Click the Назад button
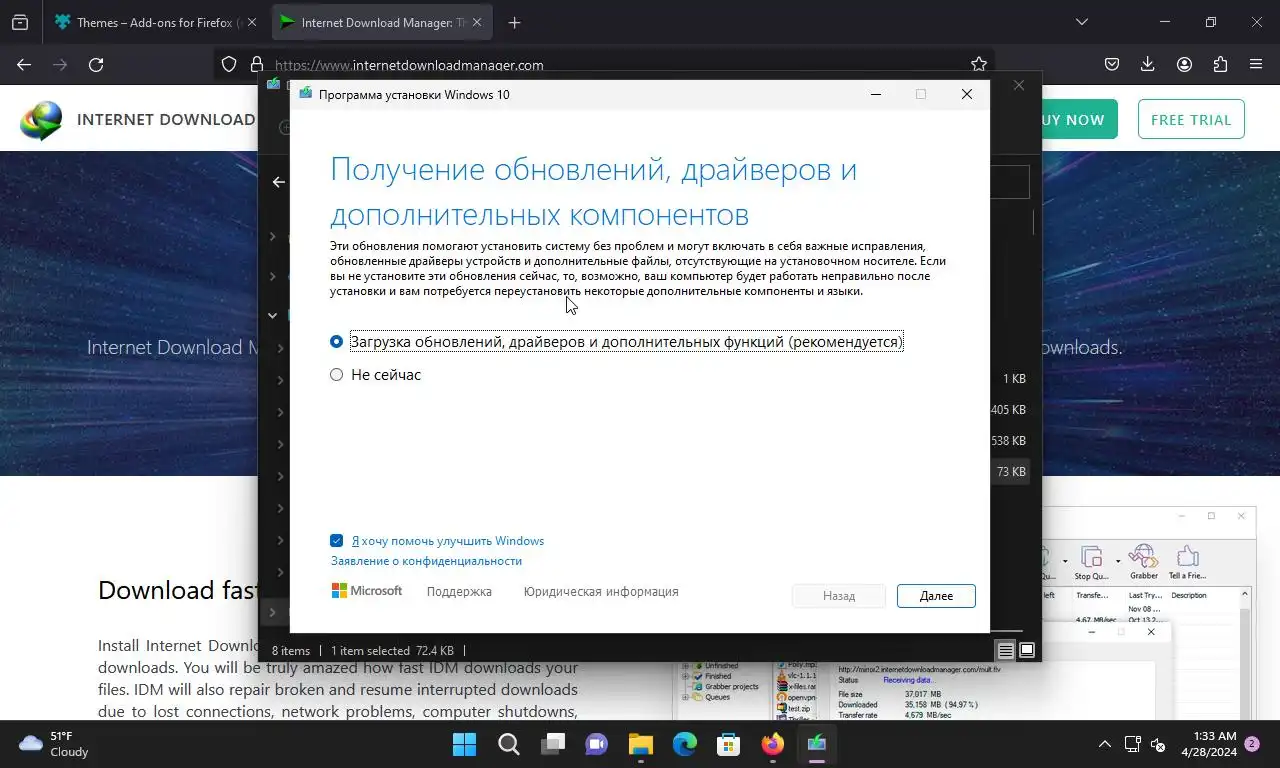This screenshot has height=768, width=1280. (x=839, y=596)
